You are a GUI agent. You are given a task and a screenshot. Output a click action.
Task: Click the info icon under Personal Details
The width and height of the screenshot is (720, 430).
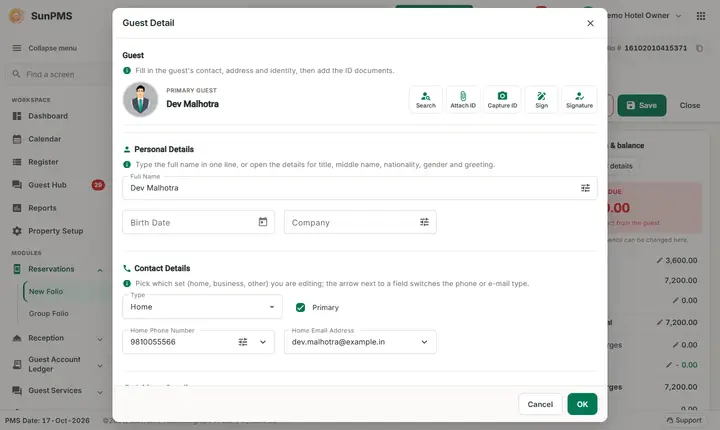pyautogui.click(x=127, y=164)
